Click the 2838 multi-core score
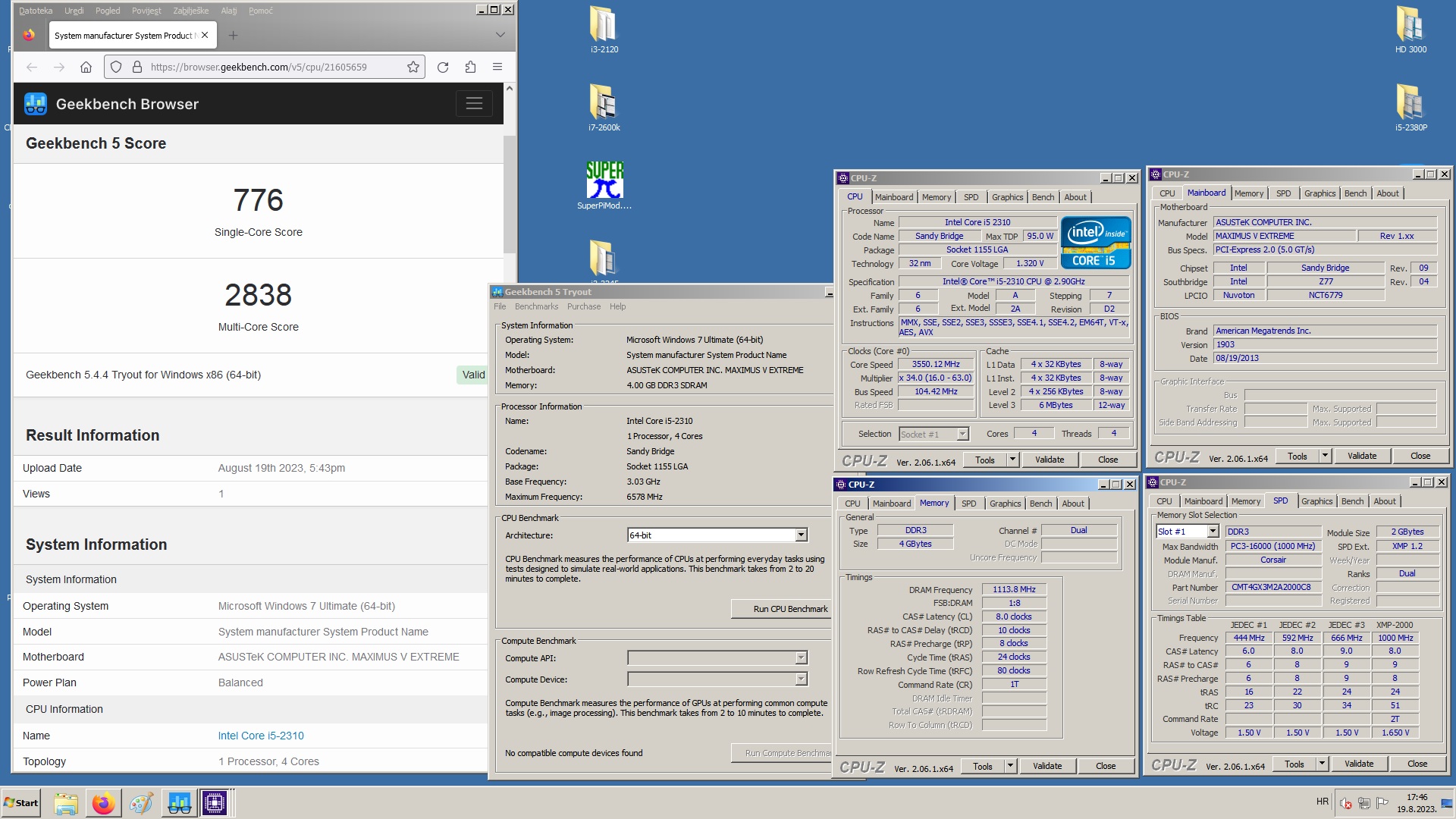 point(259,295)
